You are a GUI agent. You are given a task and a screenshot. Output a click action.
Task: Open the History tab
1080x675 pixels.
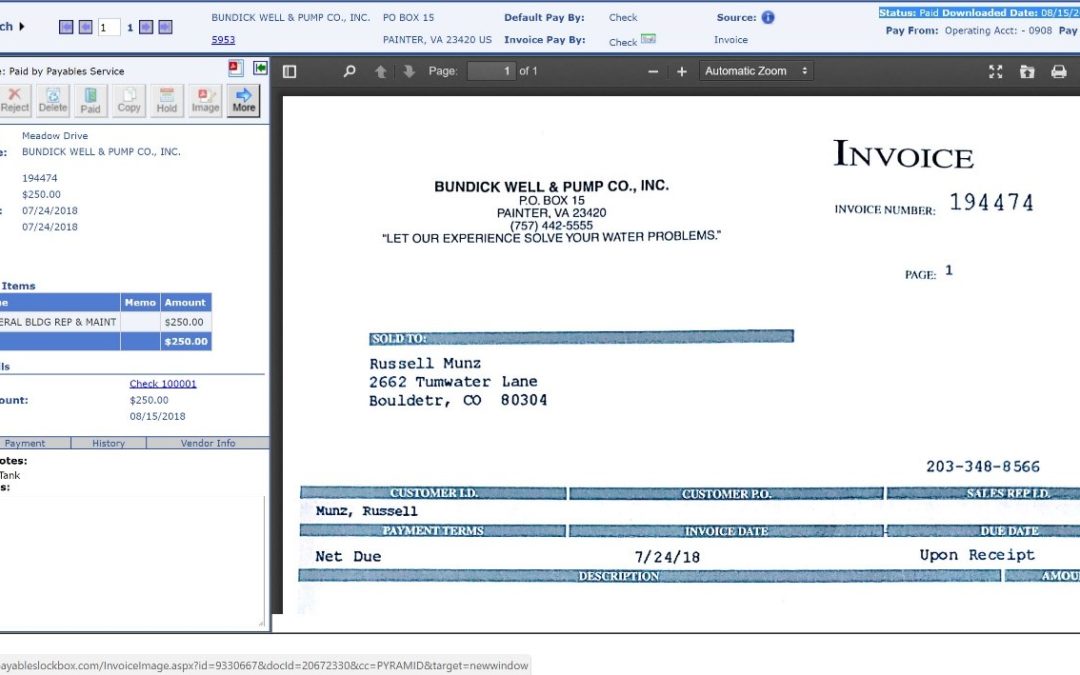(x=108, y=443)
